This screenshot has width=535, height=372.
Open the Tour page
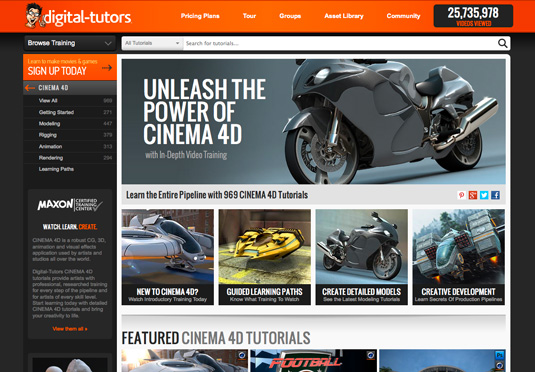[249, 16]
